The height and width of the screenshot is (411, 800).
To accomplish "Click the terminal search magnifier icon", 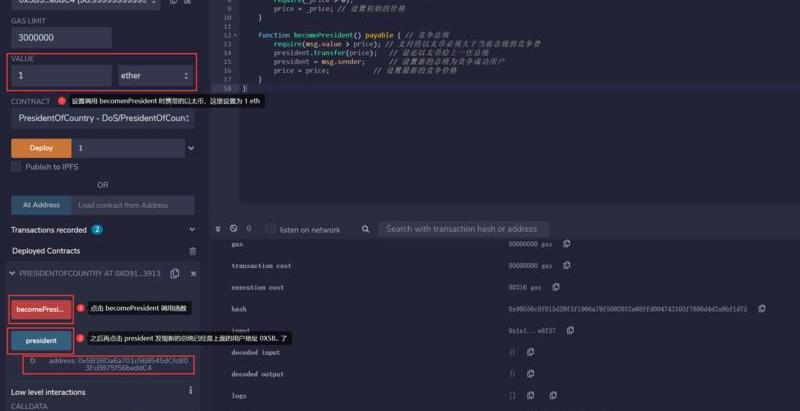I will (x=365, y=229).
